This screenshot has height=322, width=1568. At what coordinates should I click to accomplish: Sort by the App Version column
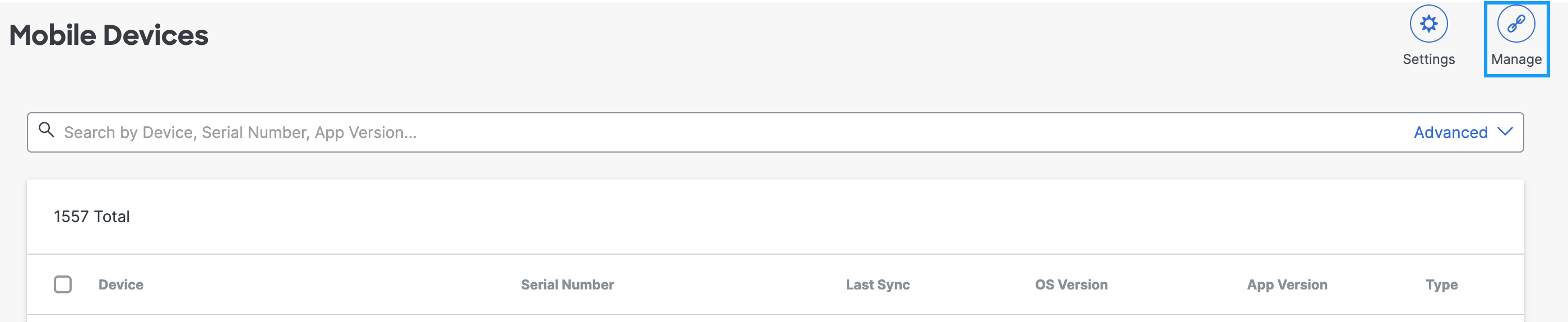point(1286,285)
